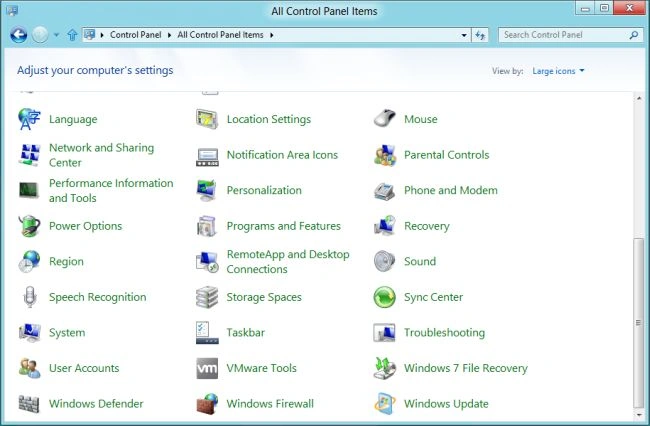Click the Notification Area Icons icon
The height and width of the screenshot is (426, 650).
click(207, 157)
